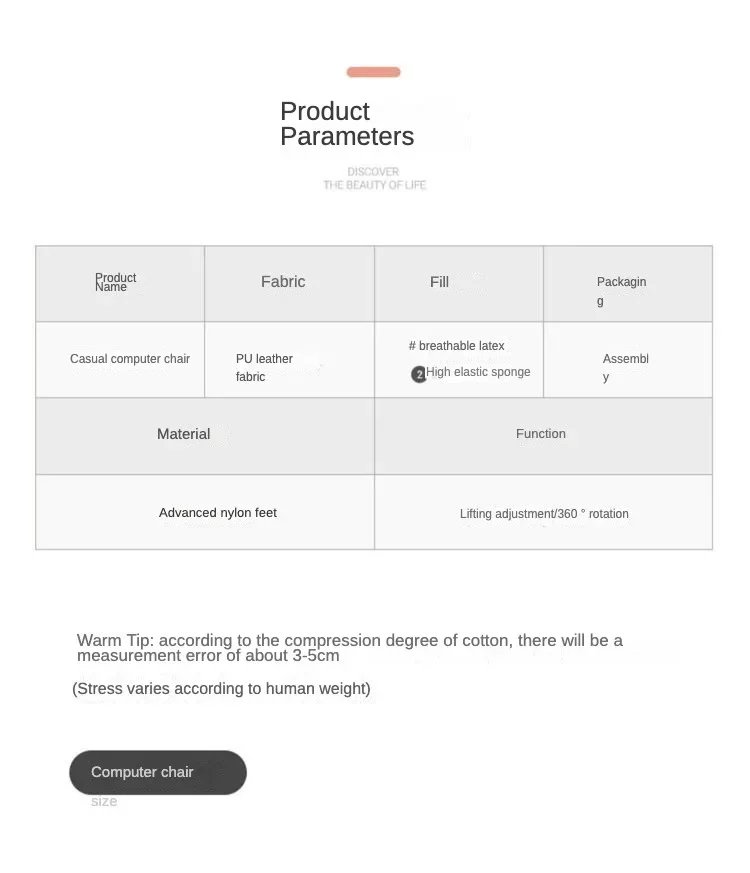
Task: Click the Lifting adjustment/360° rotation cell
Action: point(544,514)
